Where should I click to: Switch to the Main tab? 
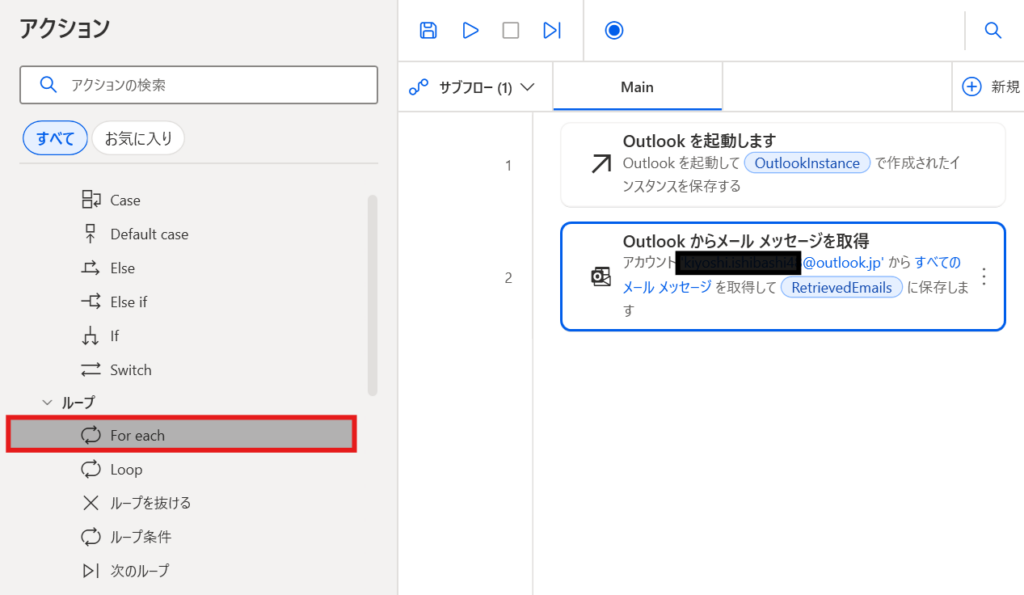(637, 87)
